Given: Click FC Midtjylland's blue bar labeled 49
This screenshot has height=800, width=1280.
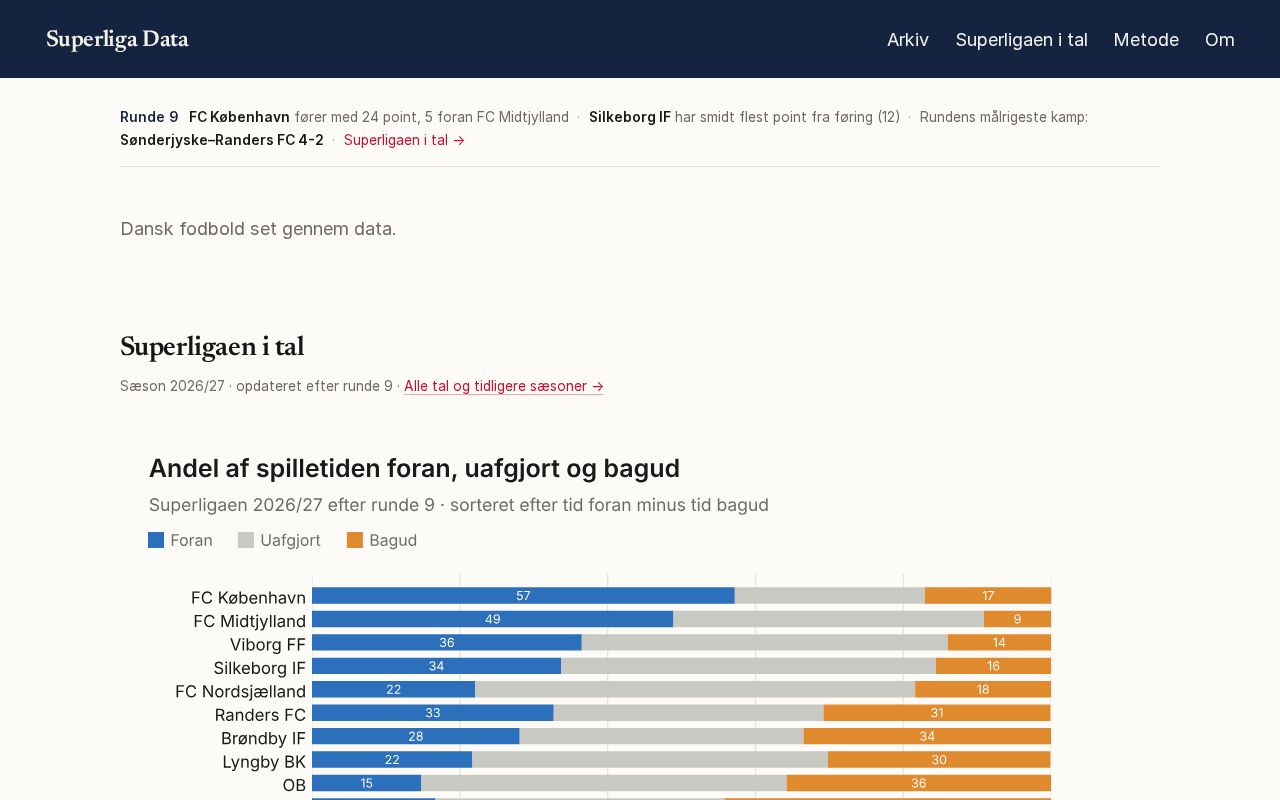Looking at the screenshot, I should pyautogui.click(x=493, y=619).
